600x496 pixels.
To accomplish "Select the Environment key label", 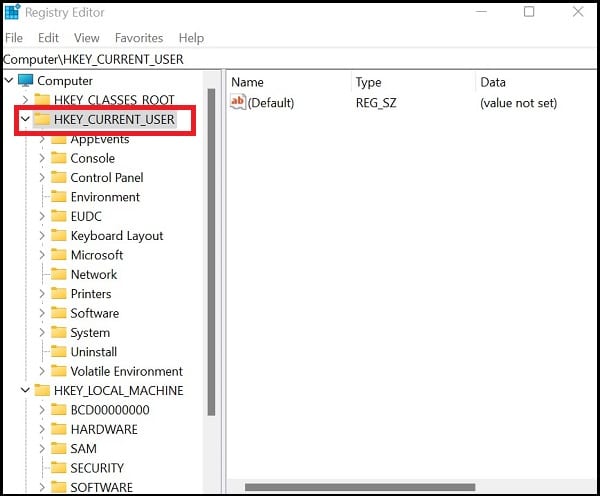I will click(x=105, y=197).
